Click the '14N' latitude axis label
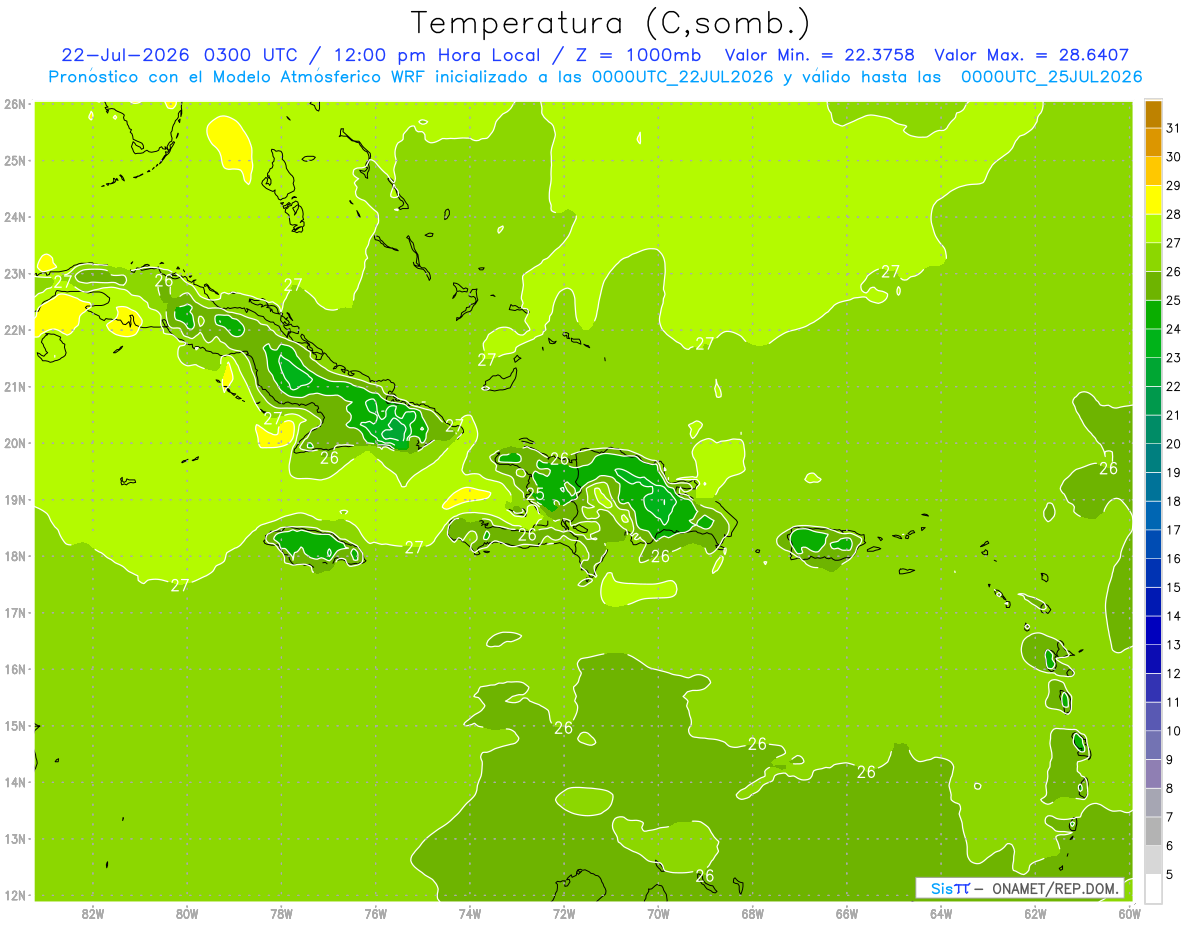This screenshot has height=927, width=1200. tap(15, 781)
